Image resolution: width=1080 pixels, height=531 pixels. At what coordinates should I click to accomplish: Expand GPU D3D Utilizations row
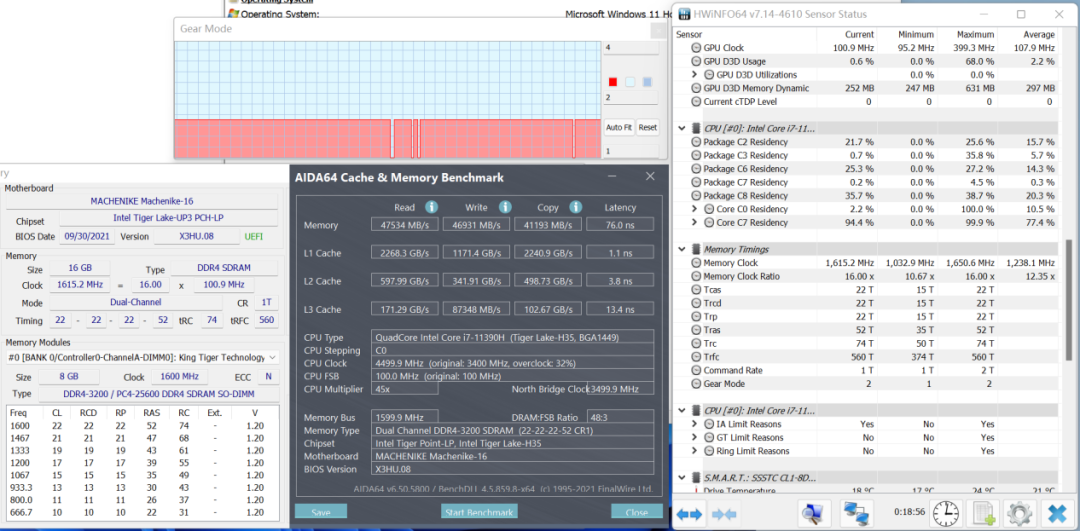(x=694, y=75)
